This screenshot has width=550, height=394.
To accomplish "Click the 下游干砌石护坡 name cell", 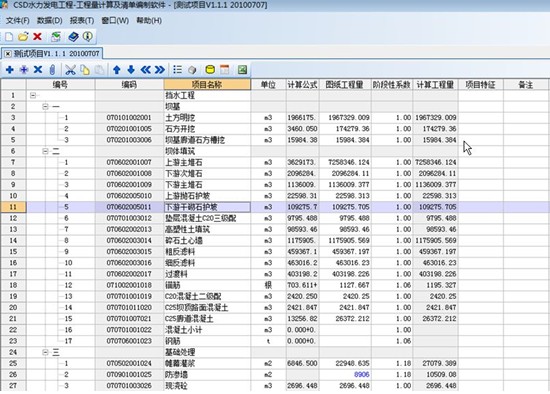I will (x=207, y=207).
